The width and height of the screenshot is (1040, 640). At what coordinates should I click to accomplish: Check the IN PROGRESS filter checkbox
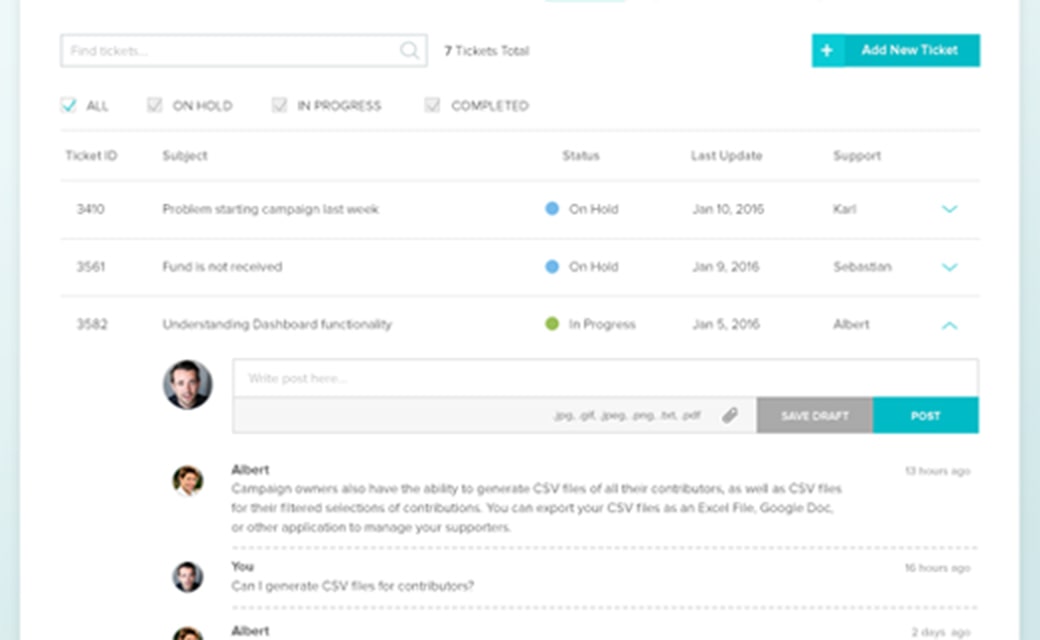click(280, 105)
